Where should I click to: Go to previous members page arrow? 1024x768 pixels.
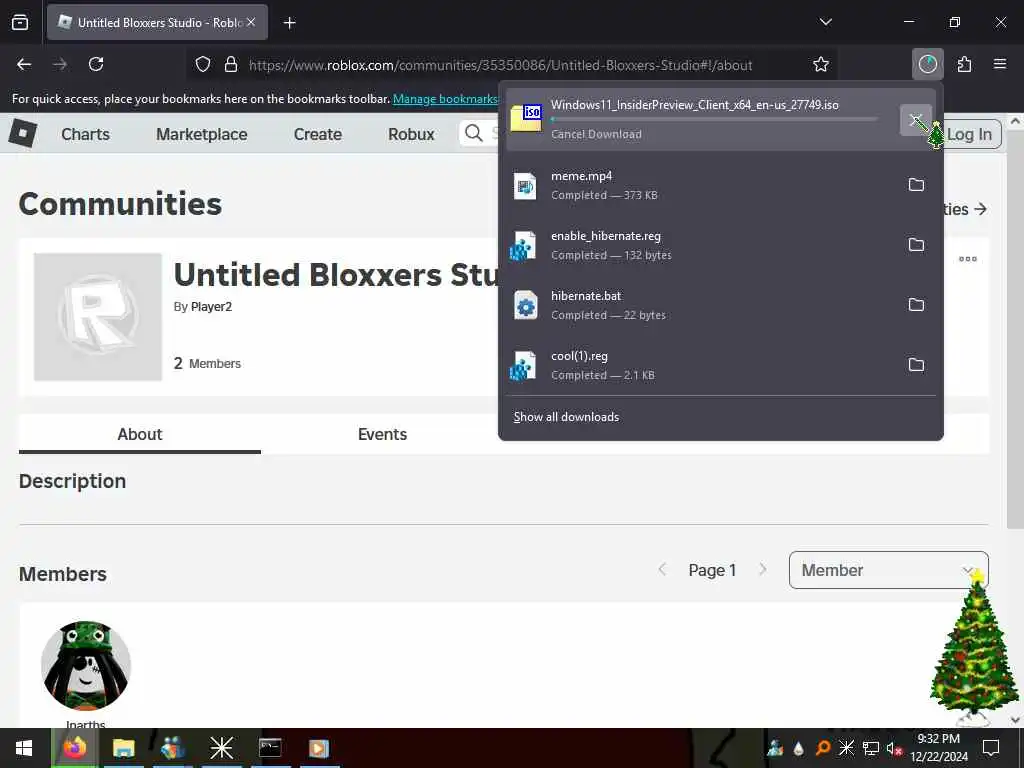[662, 569]
